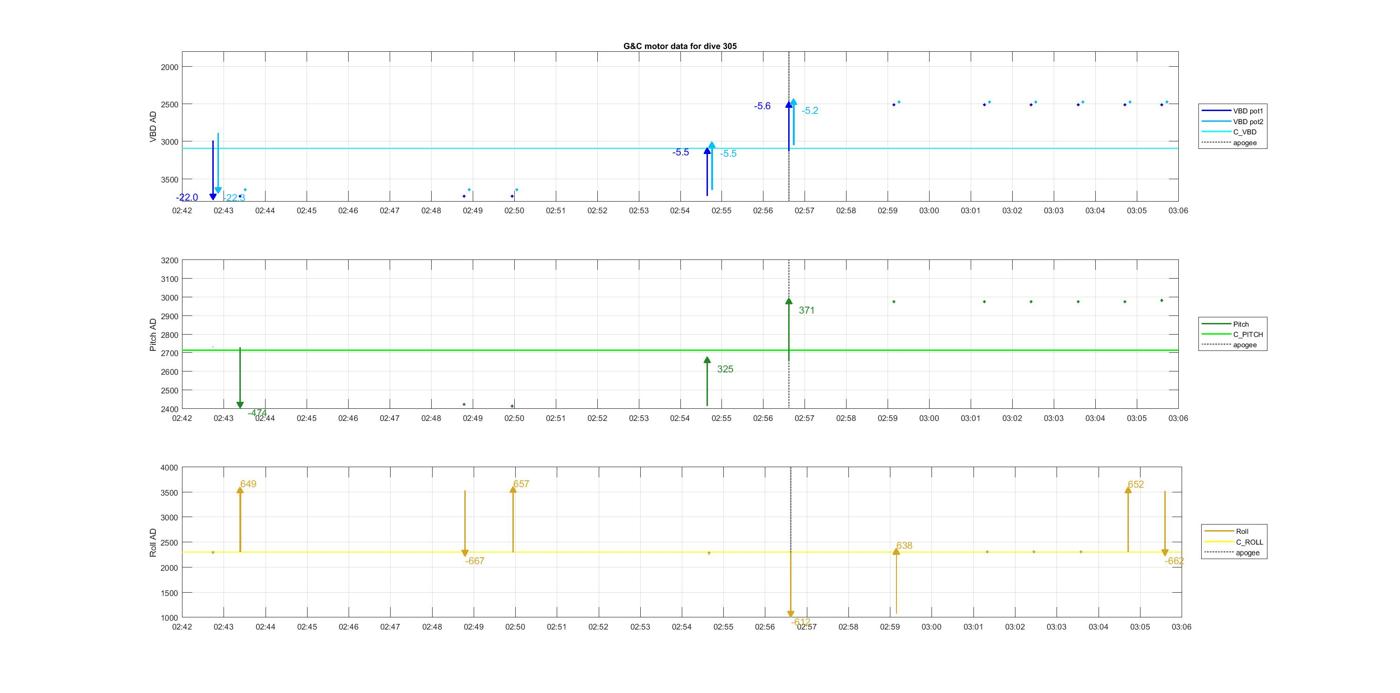Click the '02:50' time tick under Pitch plot
This screenshot has height=693, width=1400.
click(514, 418)
